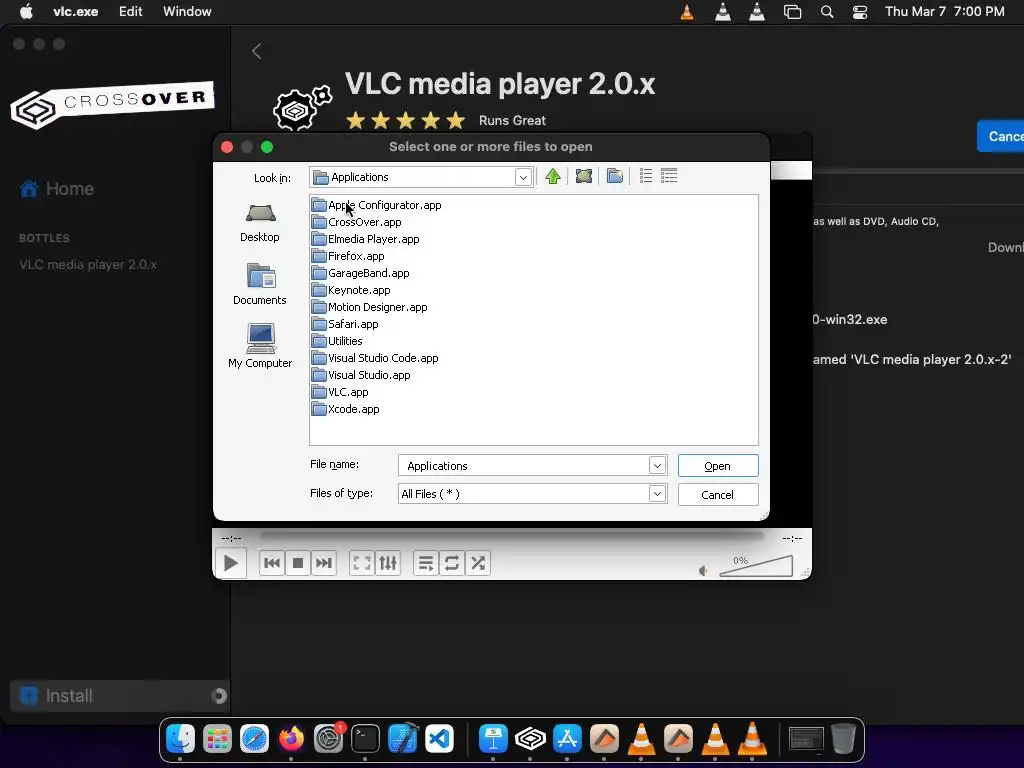
Task: Open Desktop shortcut in dialog sidebar
Action: (x=260, y=223)
